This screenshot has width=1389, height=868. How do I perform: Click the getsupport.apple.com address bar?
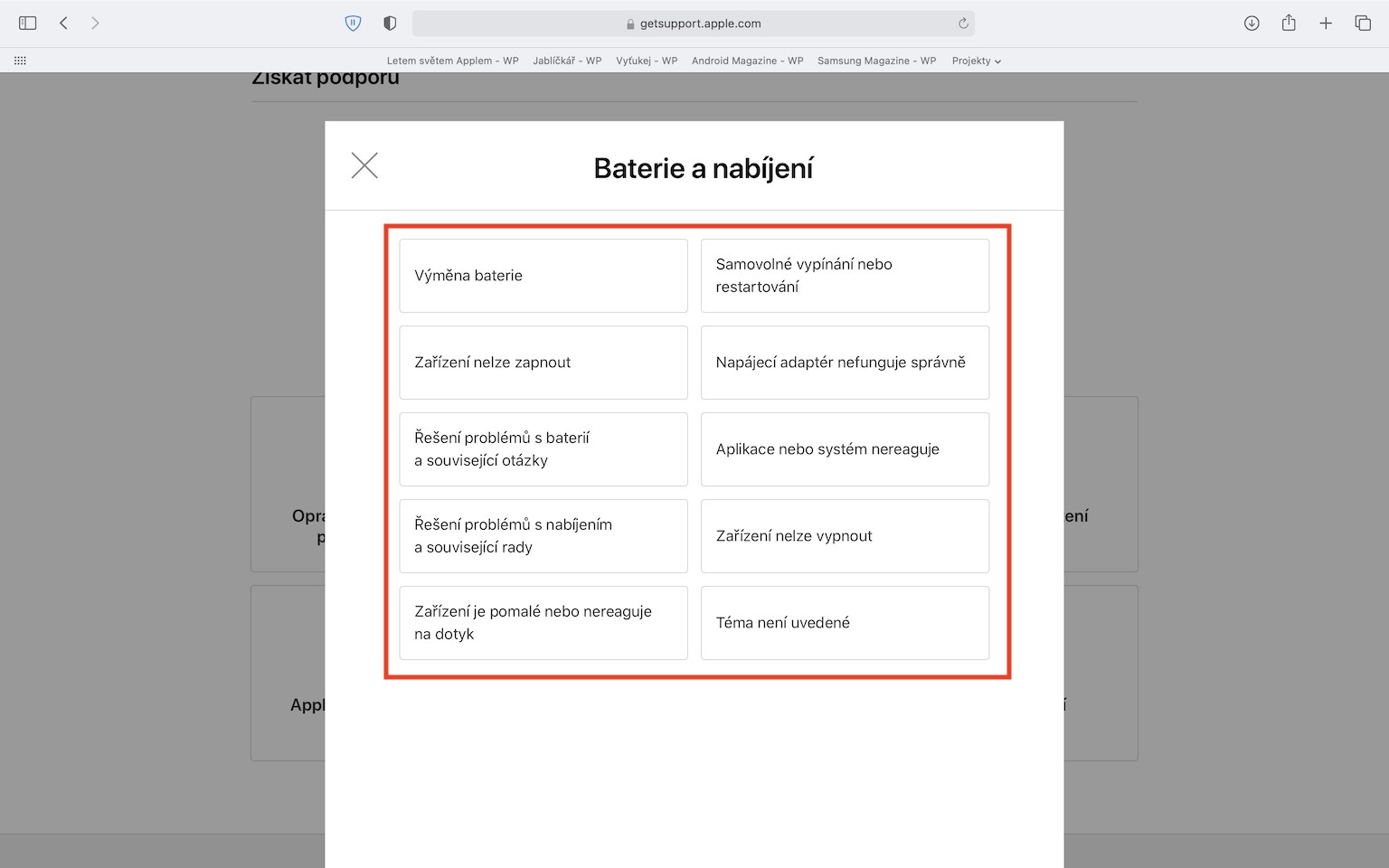[x=694, y=24]
